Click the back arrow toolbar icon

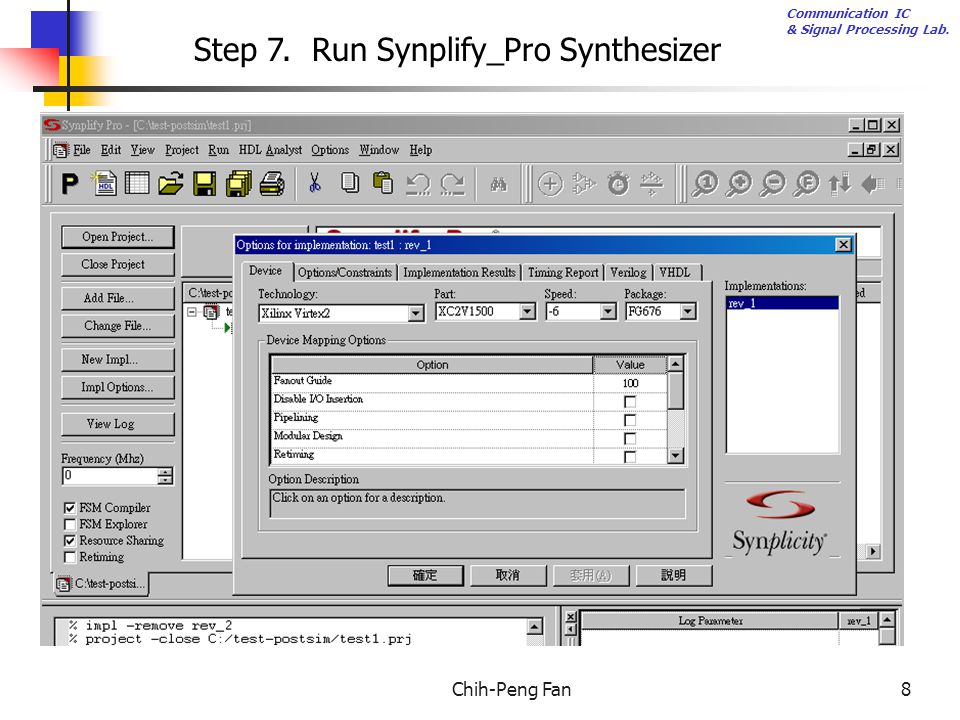[872, 183]
